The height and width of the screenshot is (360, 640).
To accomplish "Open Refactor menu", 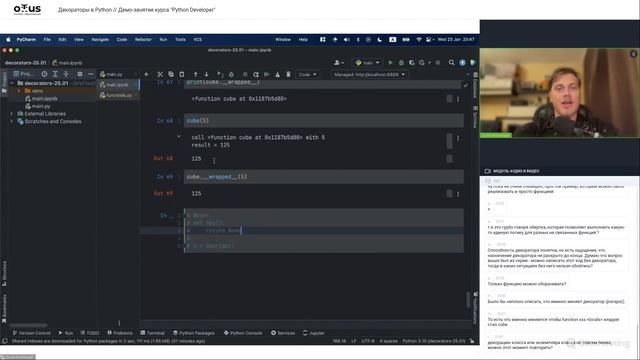I will (x=143, y=40).
